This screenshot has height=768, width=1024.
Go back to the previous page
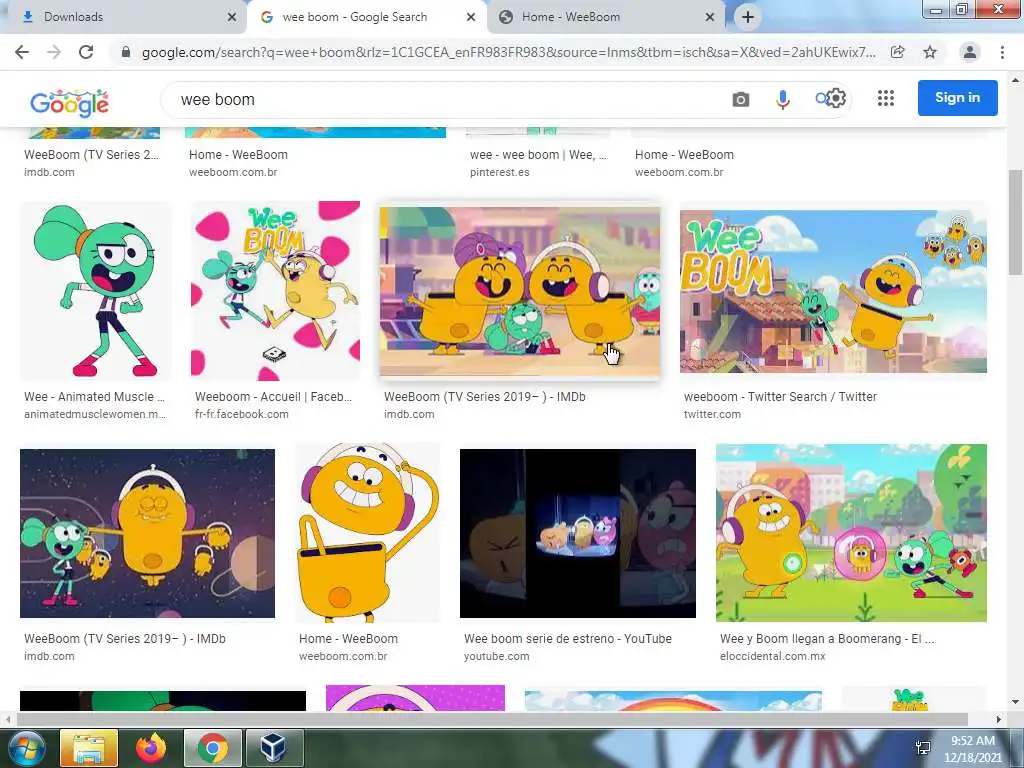tap(22, 52)
